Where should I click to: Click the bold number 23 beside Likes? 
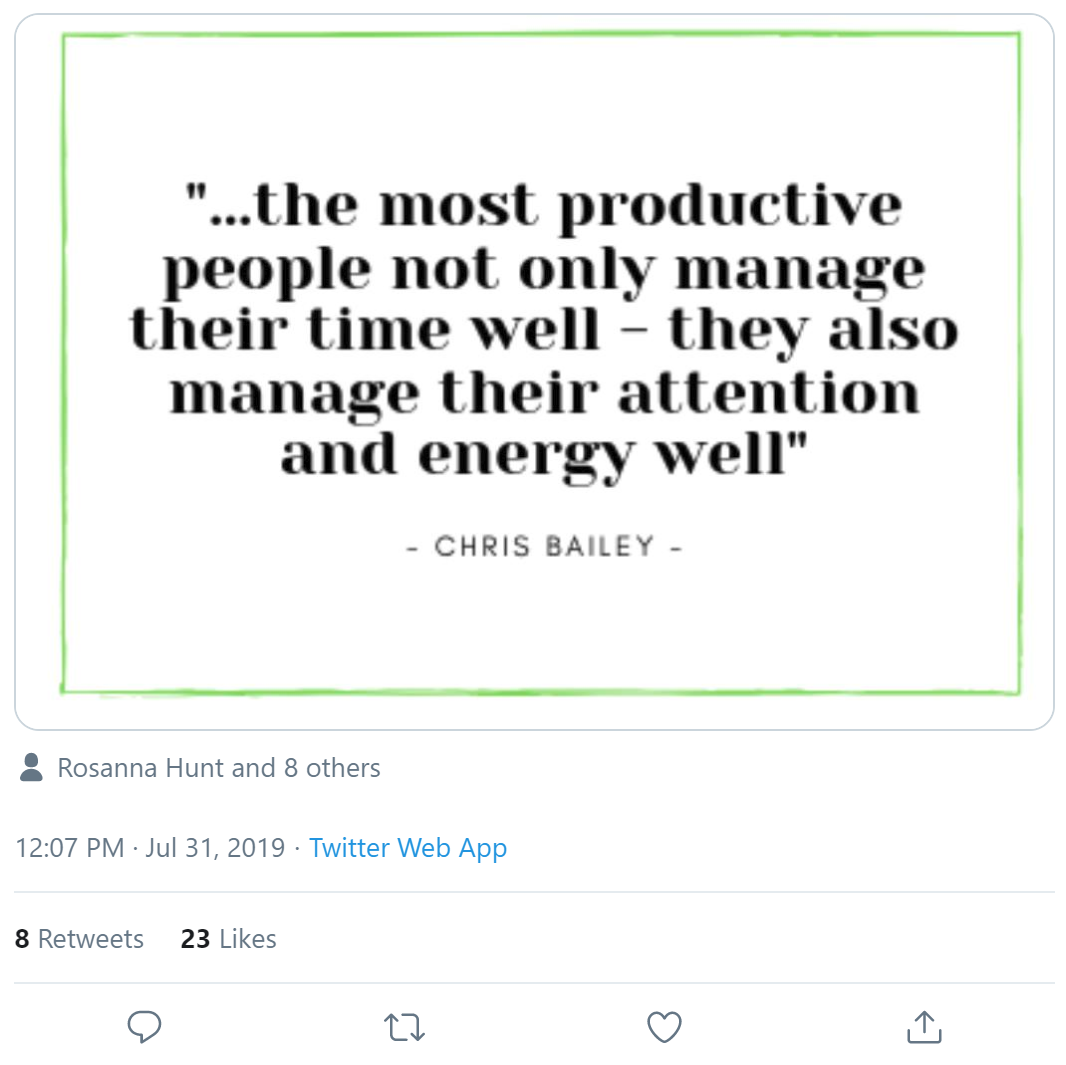[x=195, y=939]
